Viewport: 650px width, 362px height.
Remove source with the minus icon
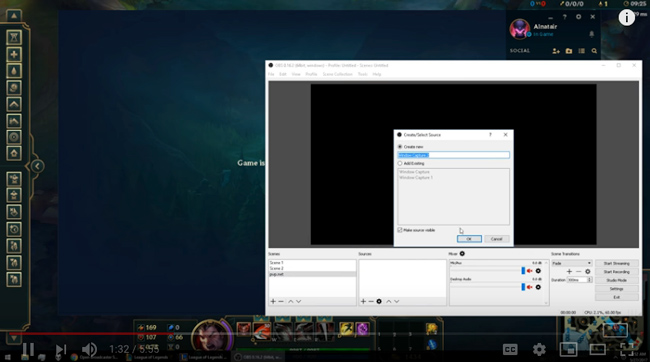(371, 301)
